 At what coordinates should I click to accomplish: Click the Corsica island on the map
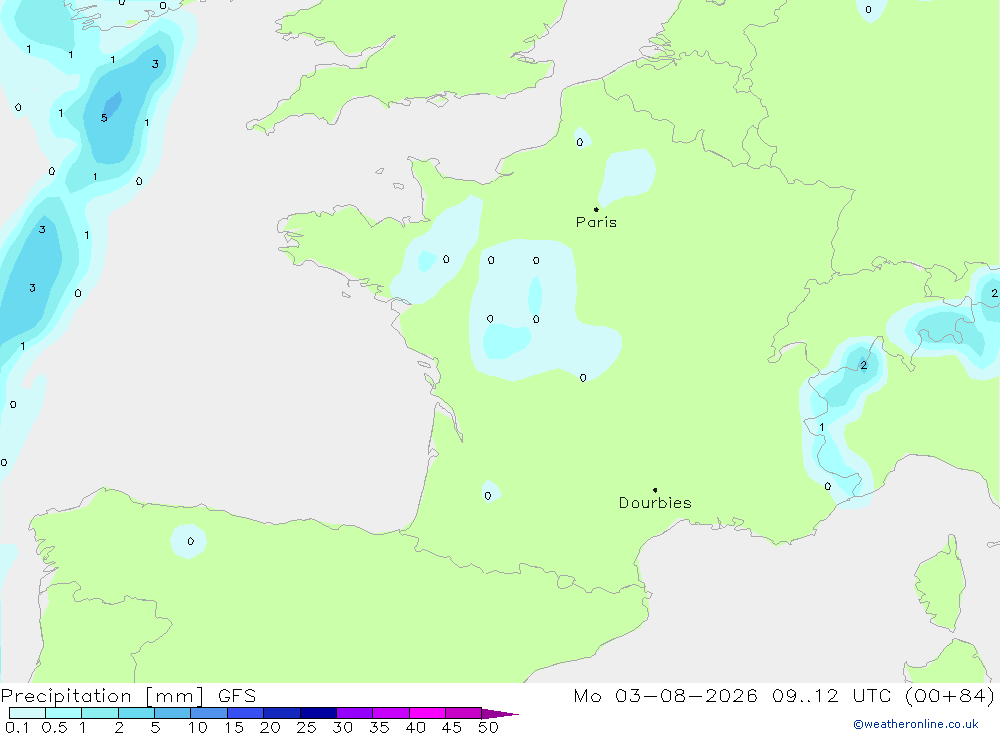[x=941, y=584]
